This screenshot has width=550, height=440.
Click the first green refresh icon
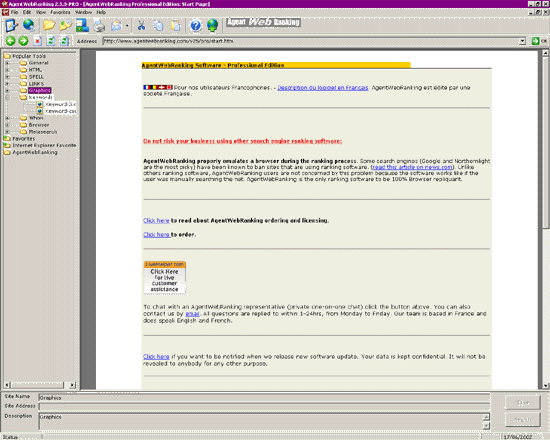(51, 41)
